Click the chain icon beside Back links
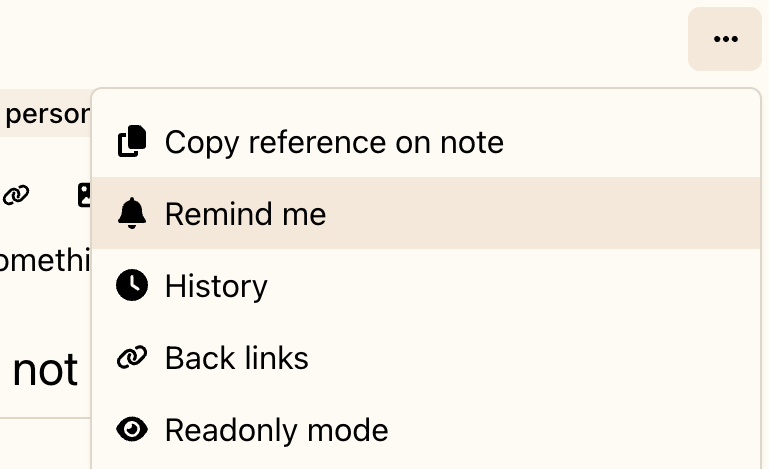 pyautogui.click(x=132, y=358)
